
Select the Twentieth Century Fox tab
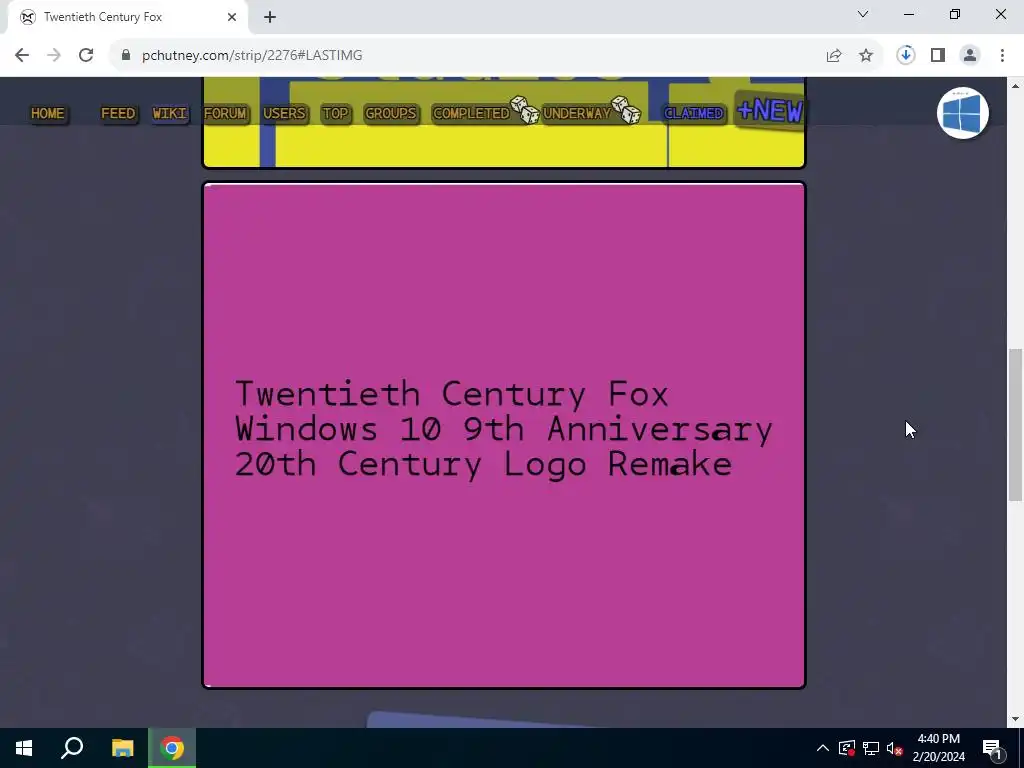click(x=128, y=18)
